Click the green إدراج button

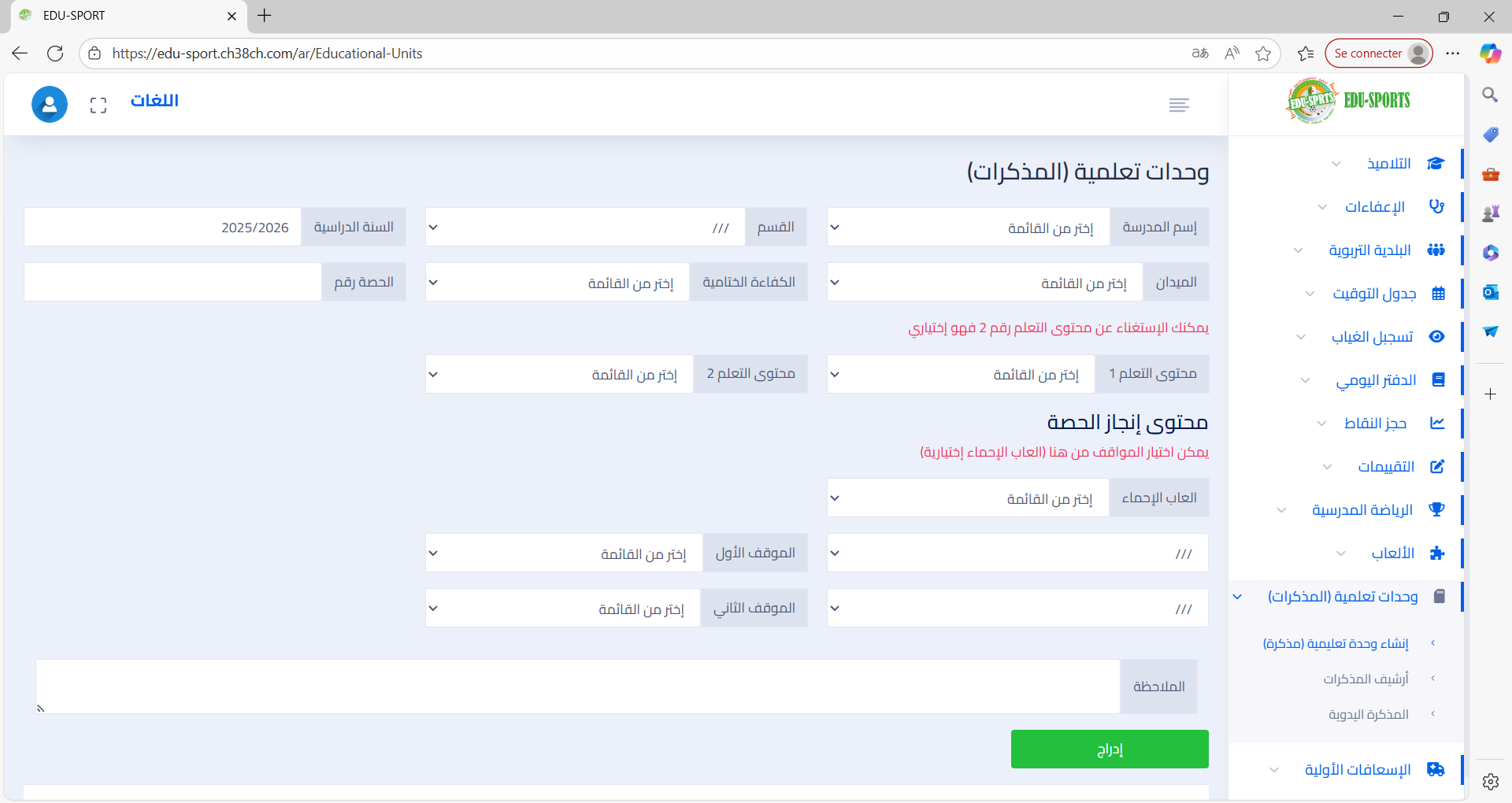coord(1109,749)
